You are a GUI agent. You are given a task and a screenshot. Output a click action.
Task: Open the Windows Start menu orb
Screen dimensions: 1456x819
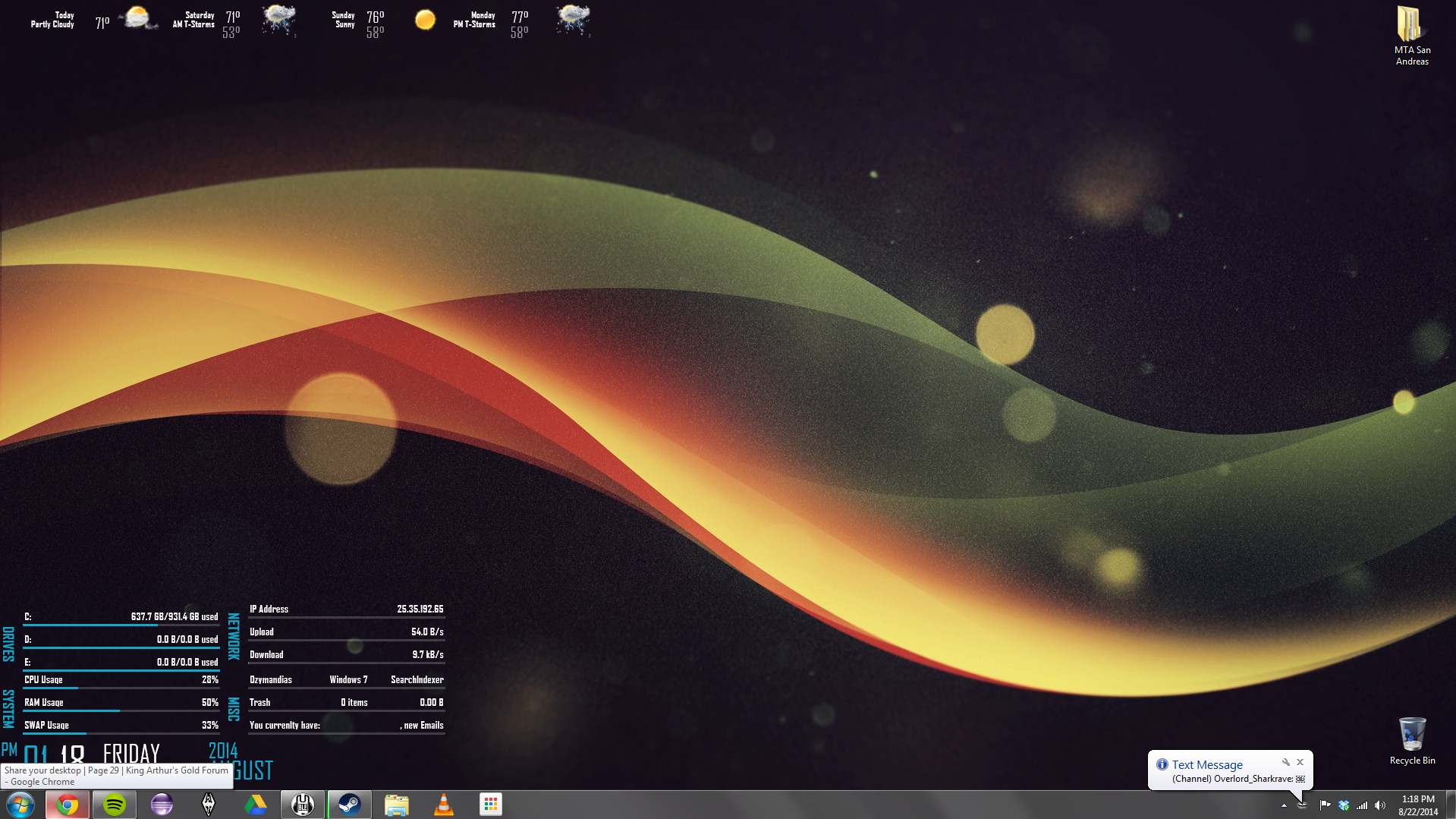coord(20,805)
